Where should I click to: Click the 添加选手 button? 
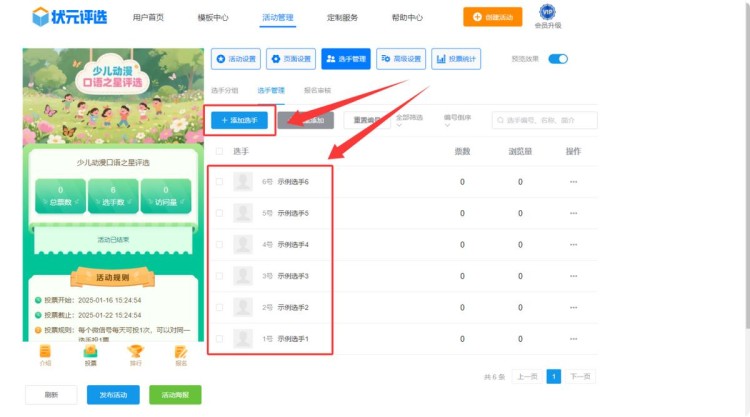point(239,120)
